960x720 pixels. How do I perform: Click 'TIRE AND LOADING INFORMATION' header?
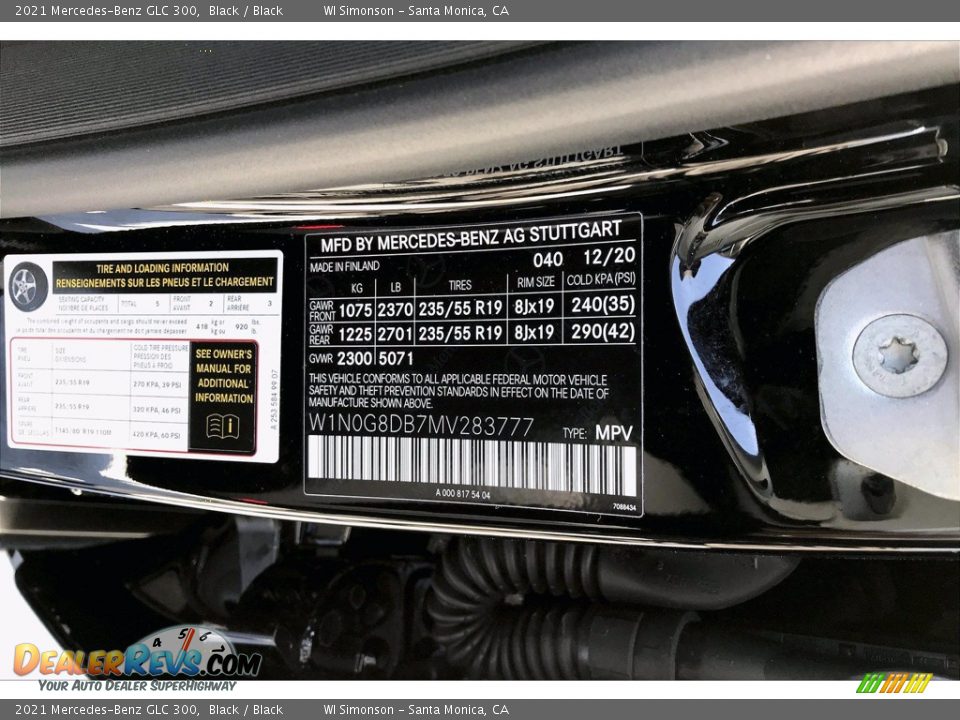click(x=162, y=268)
